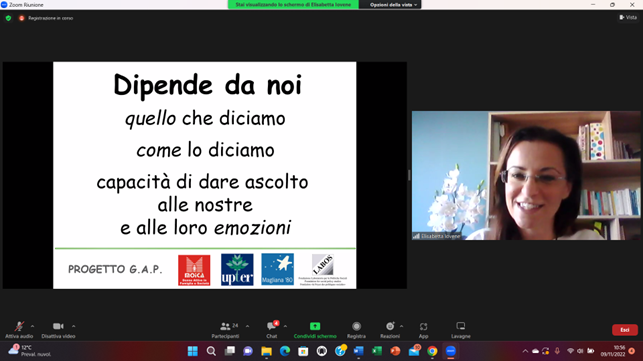Open the Opzioni della vista menu

(x=393, y=5)
